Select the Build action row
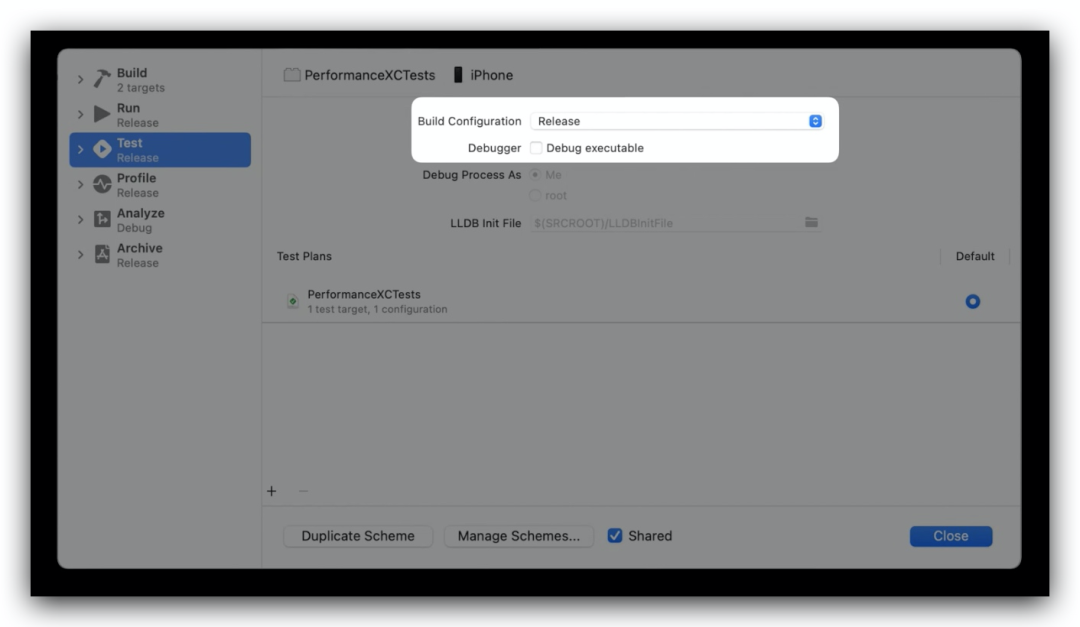The width and height of the screenshot is (1080, 627). click(160, 79)
